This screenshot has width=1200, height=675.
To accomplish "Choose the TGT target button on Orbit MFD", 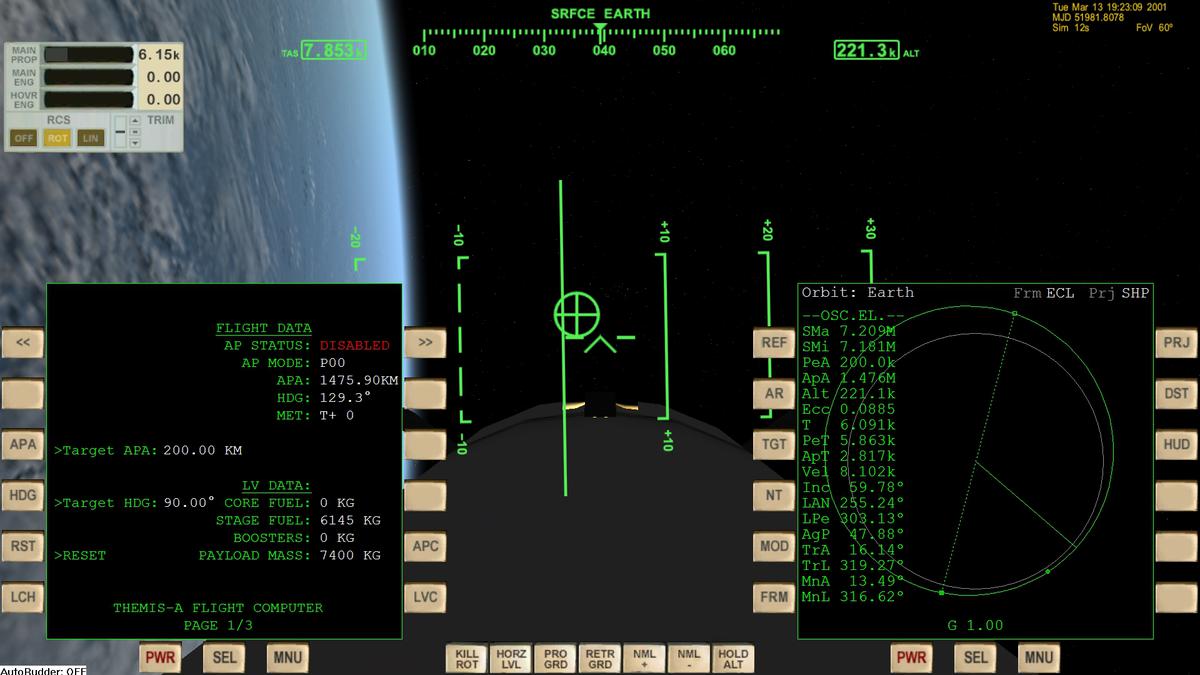I will pyautogui.click(x=774, y=444).
